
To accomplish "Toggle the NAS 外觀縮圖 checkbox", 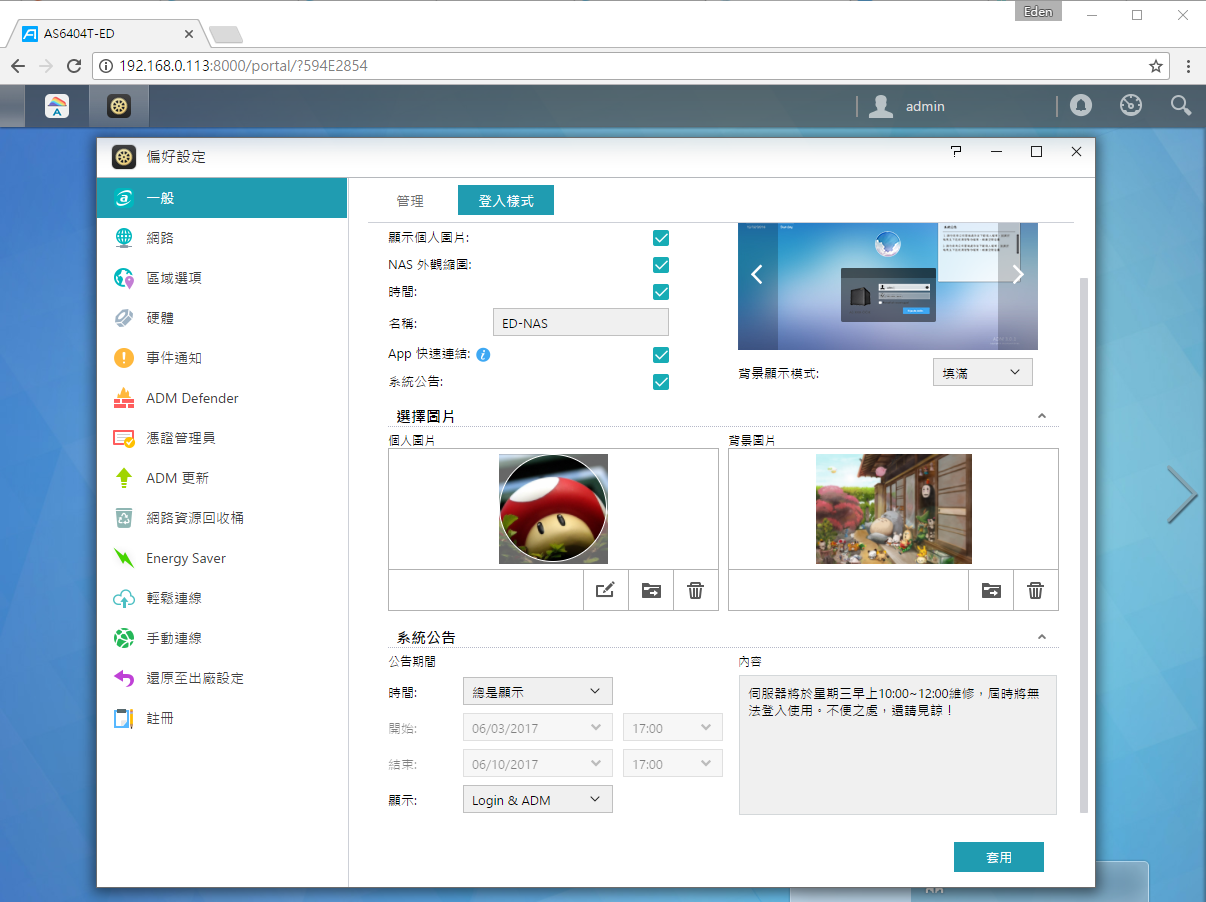I will [x=661, y=265].
